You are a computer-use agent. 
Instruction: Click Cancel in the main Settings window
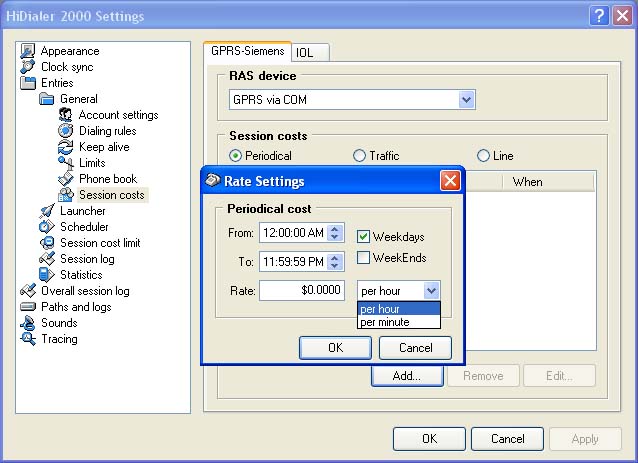[x=507, y=439]
